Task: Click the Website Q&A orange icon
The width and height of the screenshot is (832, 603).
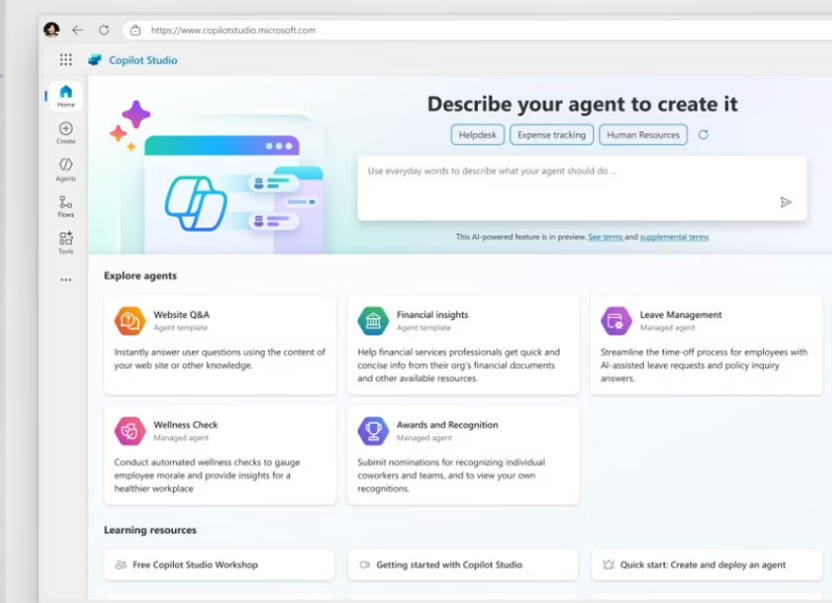Action: tap(130, 321)
